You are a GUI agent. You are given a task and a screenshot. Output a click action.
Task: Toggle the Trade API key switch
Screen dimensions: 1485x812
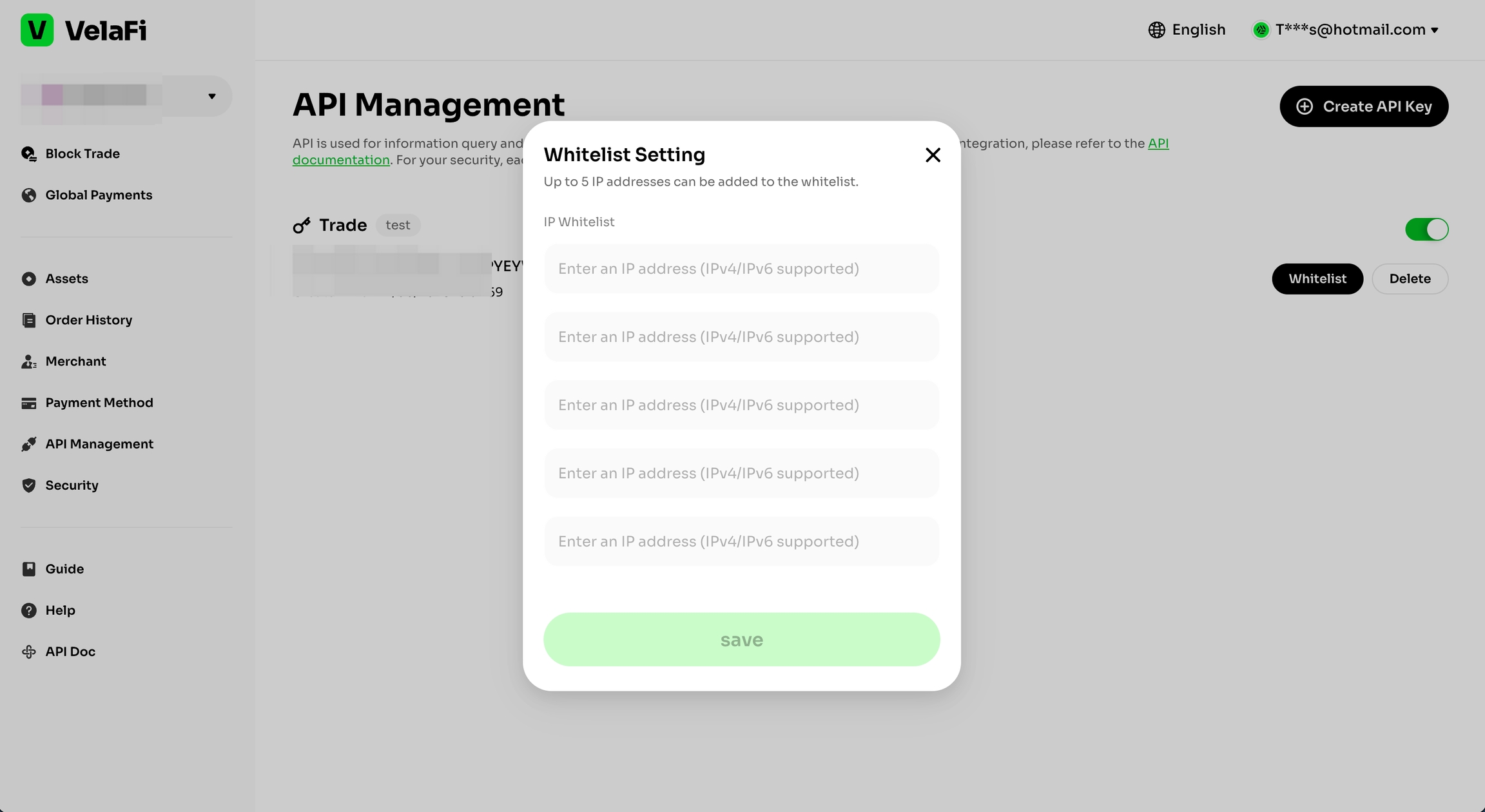click(1426, 229)
